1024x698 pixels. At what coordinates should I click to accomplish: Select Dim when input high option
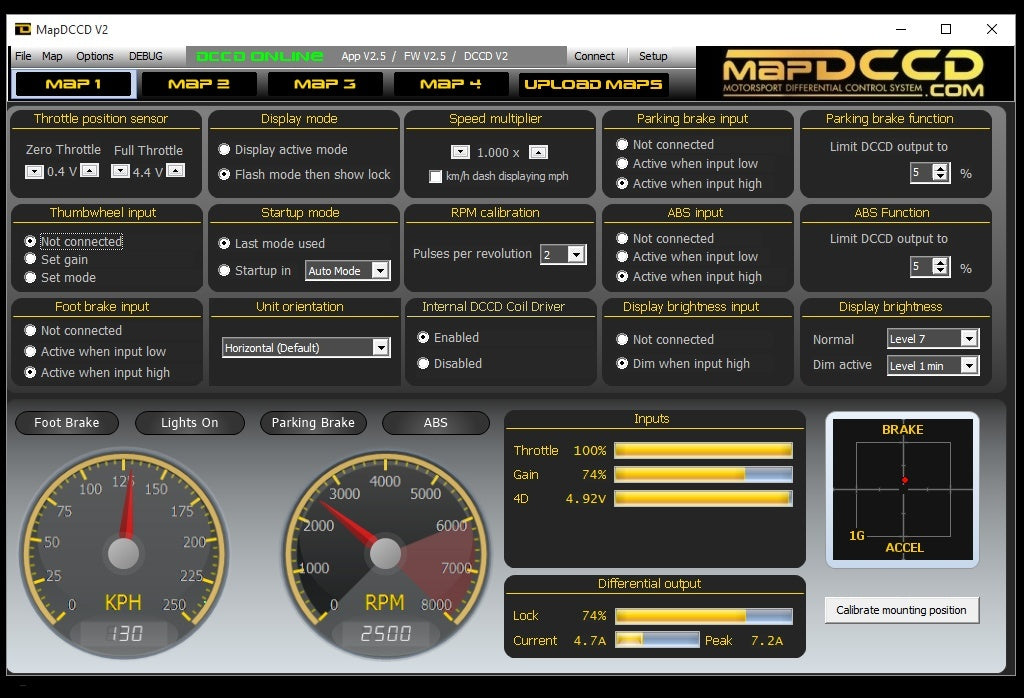click(x=683, y=364)
